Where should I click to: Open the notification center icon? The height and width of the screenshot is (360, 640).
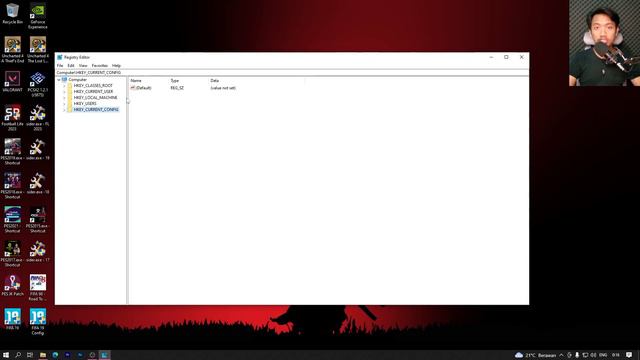(x=629, y=355)
